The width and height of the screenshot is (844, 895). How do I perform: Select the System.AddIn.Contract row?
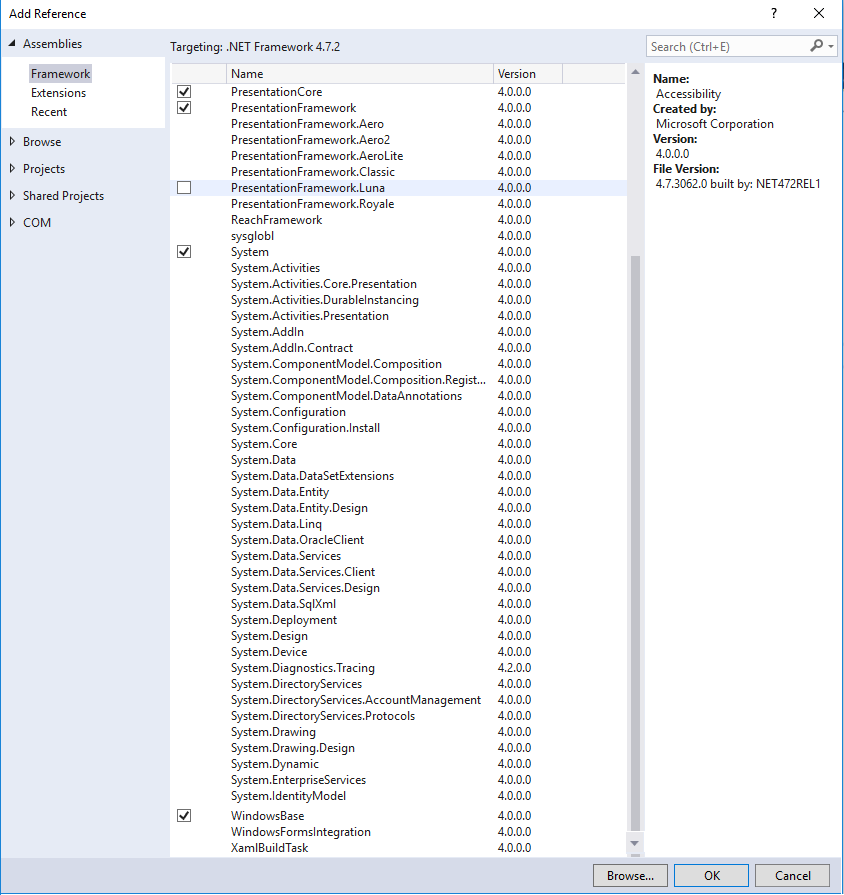tap(398, 347)
